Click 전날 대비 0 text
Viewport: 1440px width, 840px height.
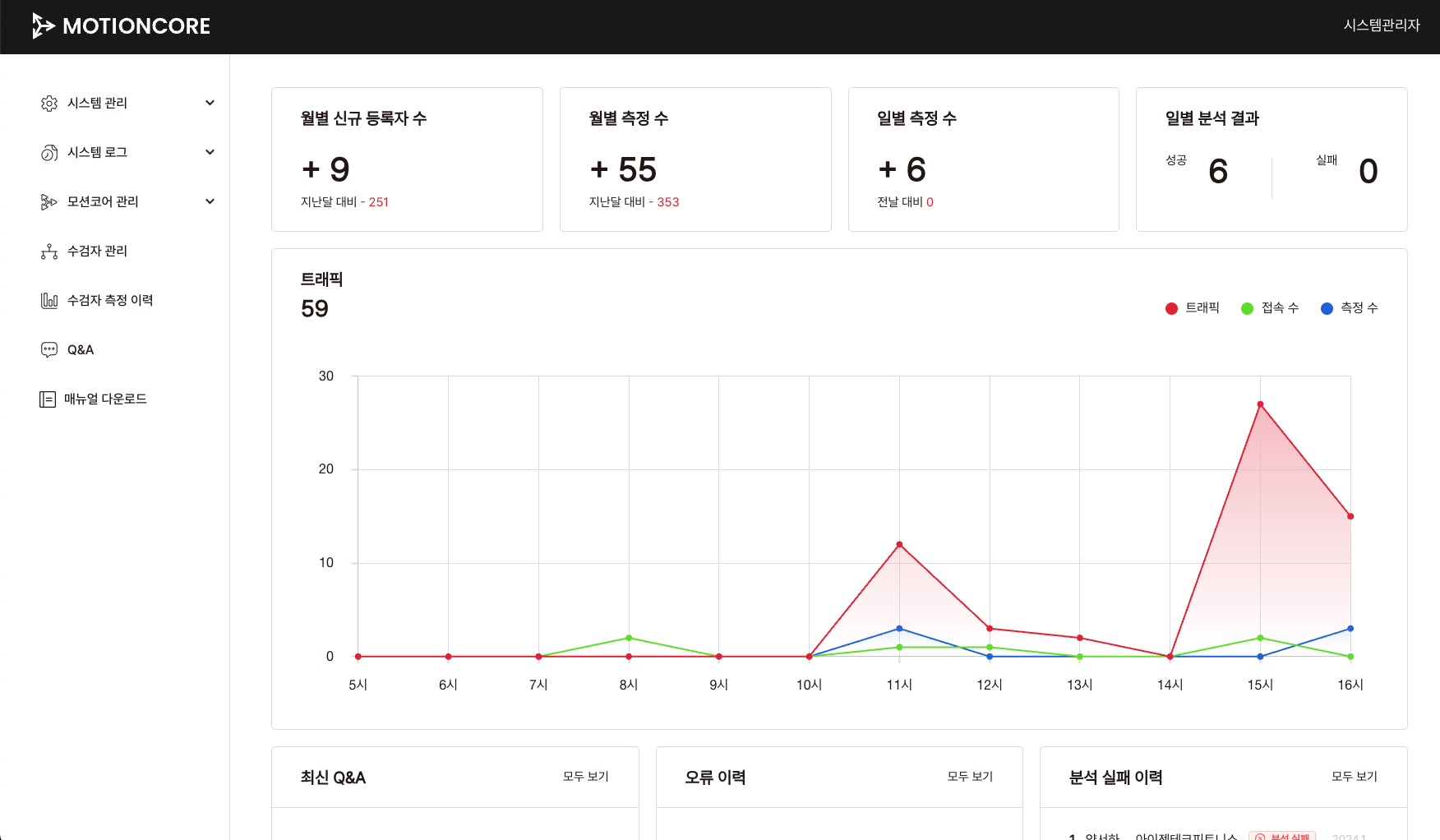coord(905,202)
